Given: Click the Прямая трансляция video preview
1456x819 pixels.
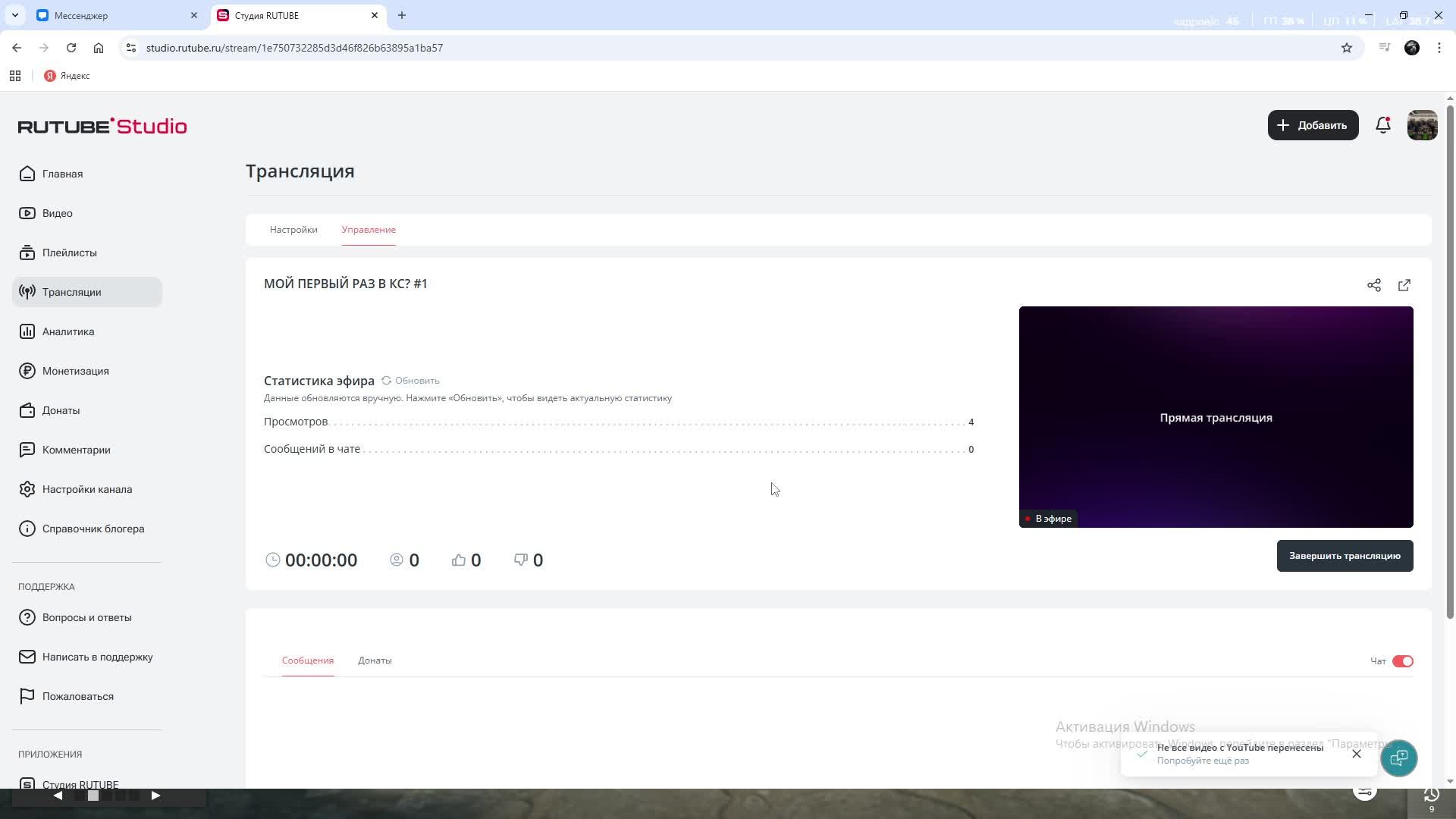Looking at the screenshot, I should pyautogui.click(x=1215, y=417).
